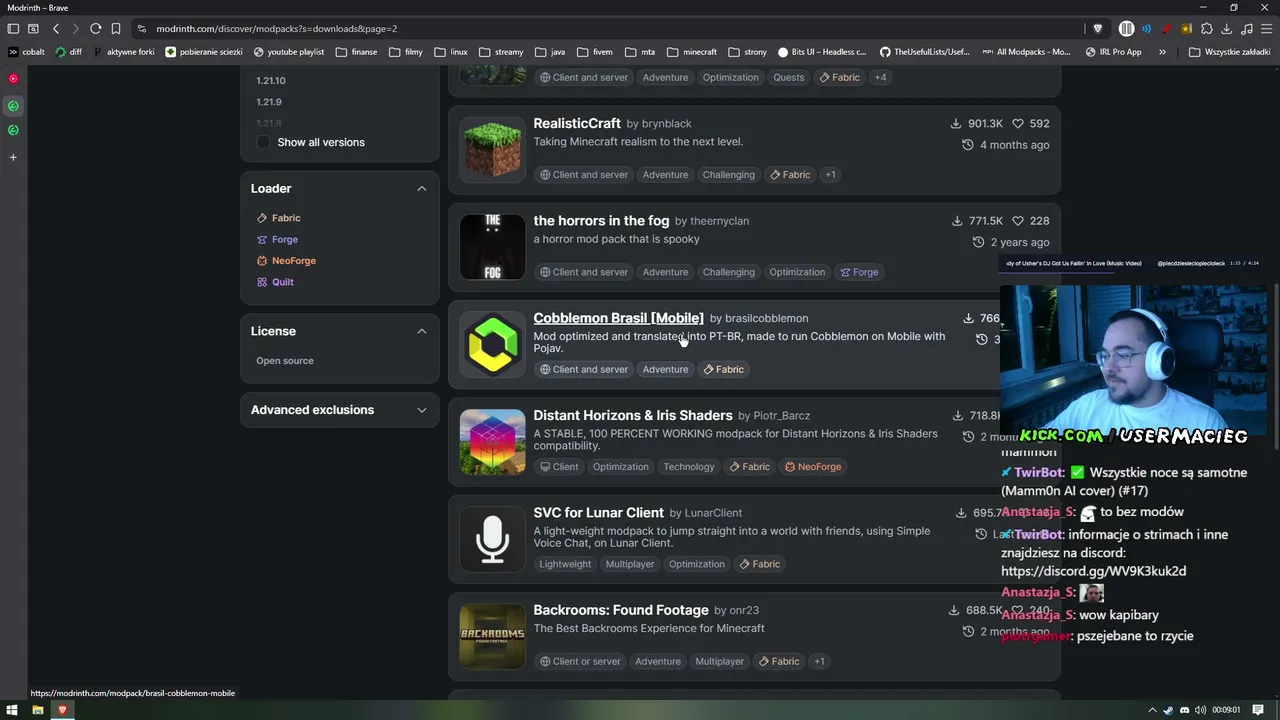The image size is (1280, 720).
Task: Open Wszystkie zakładki bookmarks folder
Action: point(1229,52)
